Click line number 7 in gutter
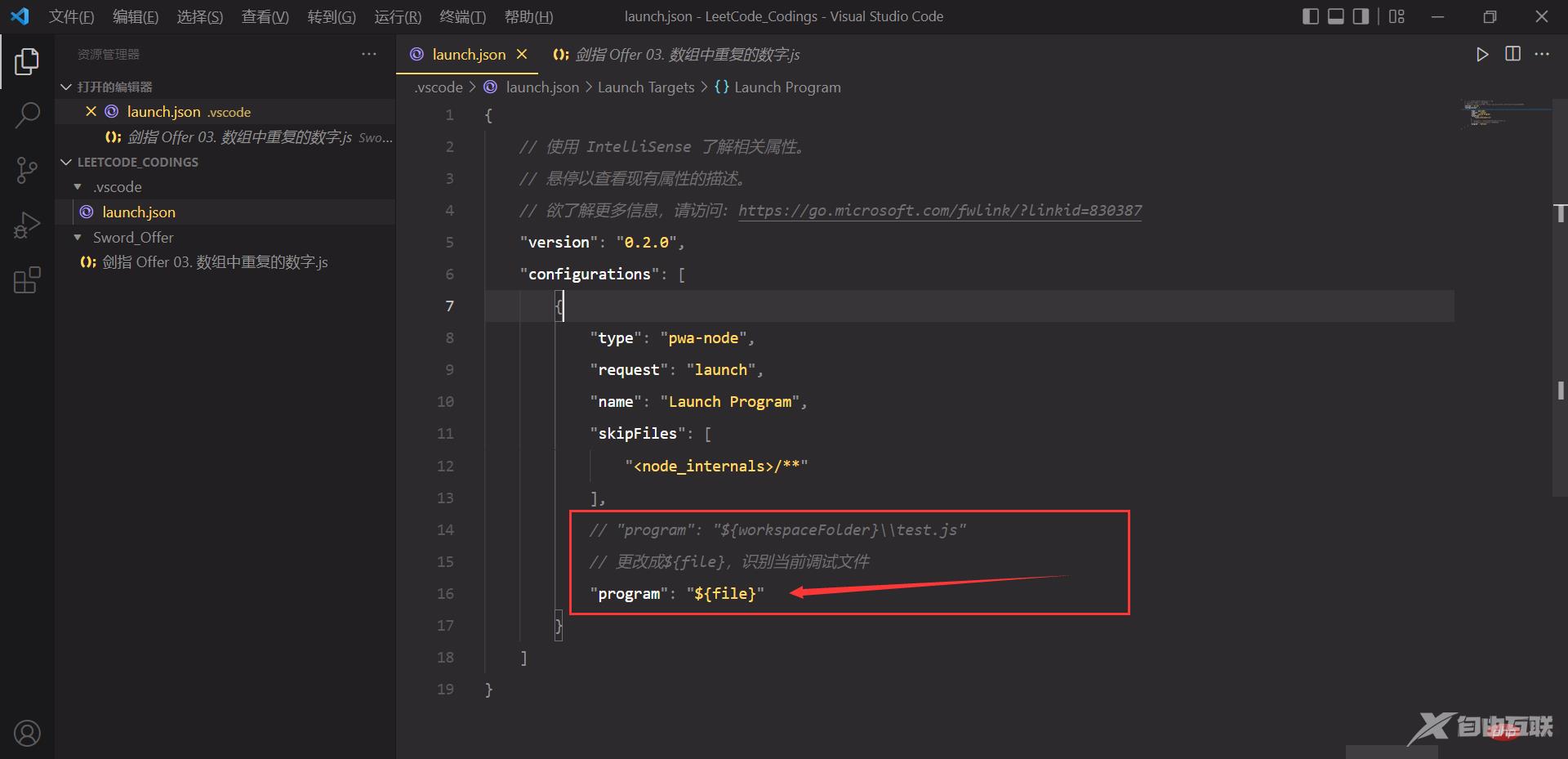1568x759 pixels. click(449, 306)
